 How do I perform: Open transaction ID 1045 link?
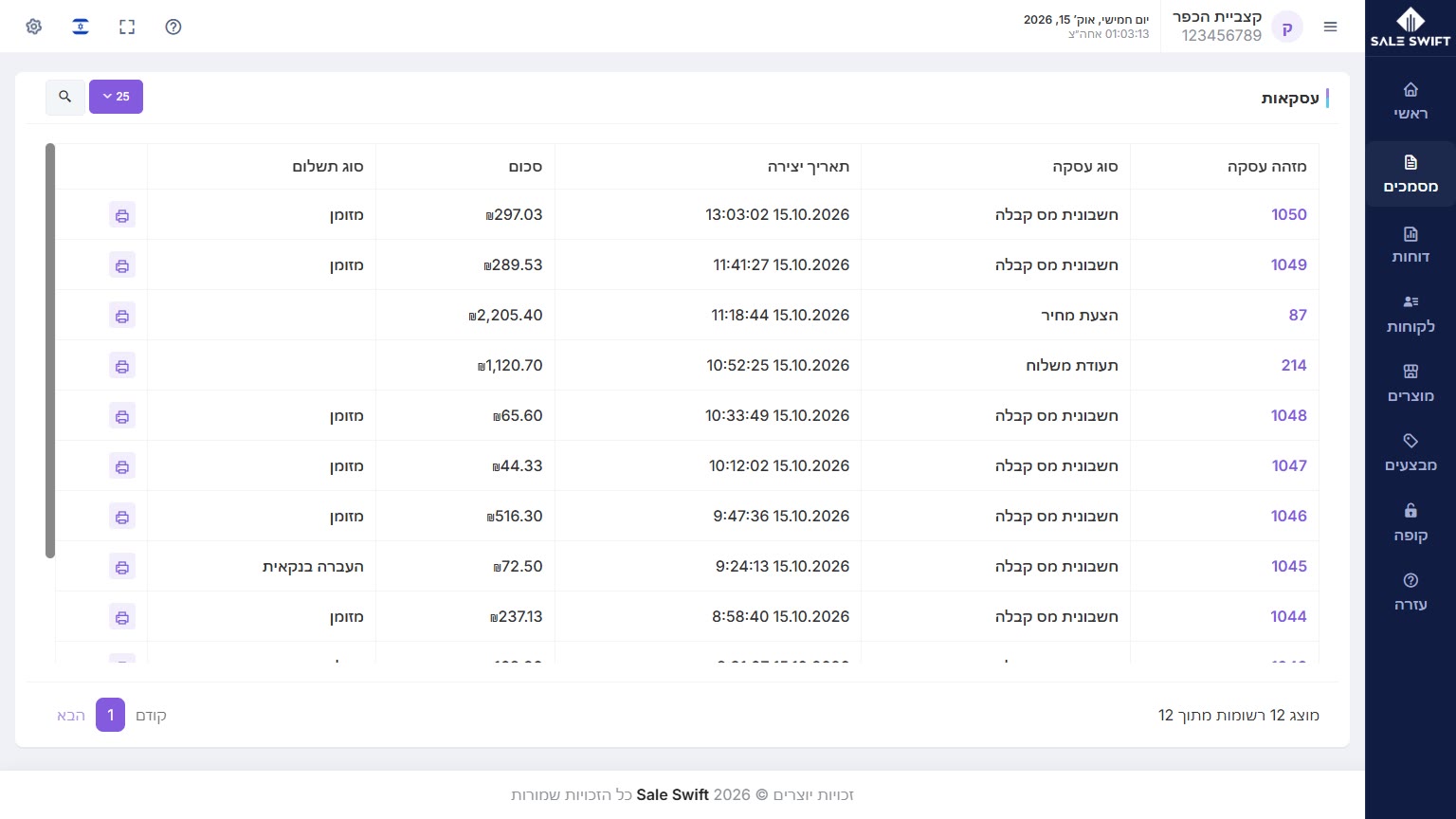tap(1289, 566)
